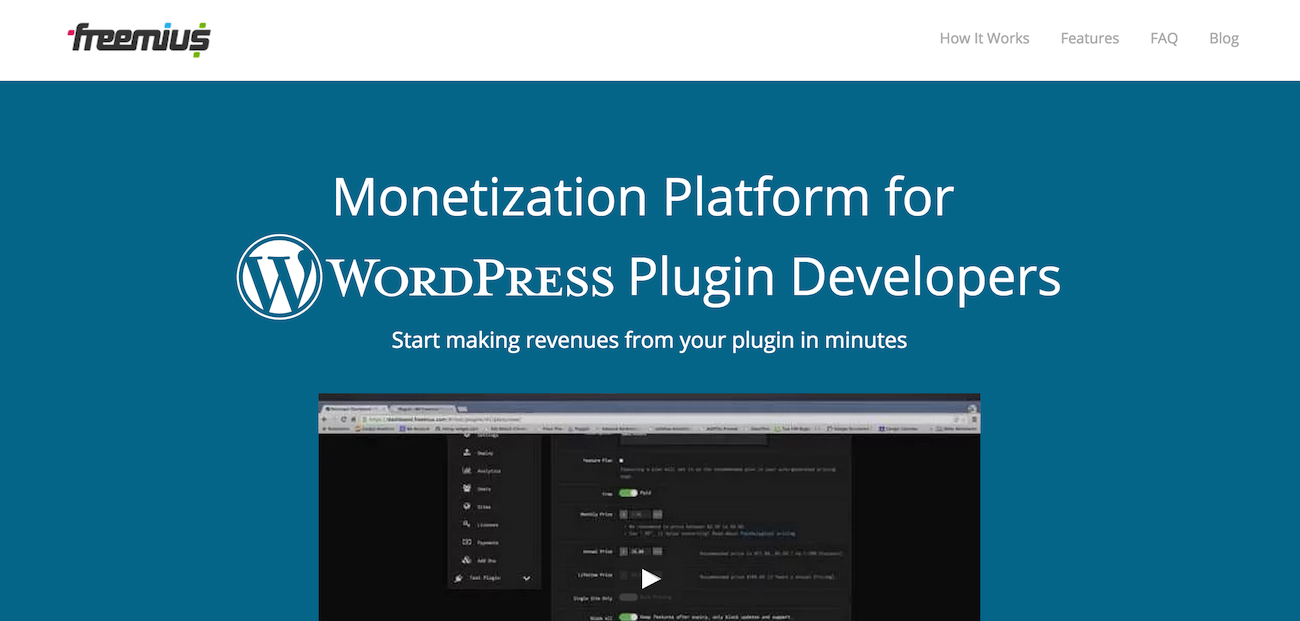Click the WordPress wordmark in the headline
The width and height of the screenshot is (1300, 621).
(471, 279)
